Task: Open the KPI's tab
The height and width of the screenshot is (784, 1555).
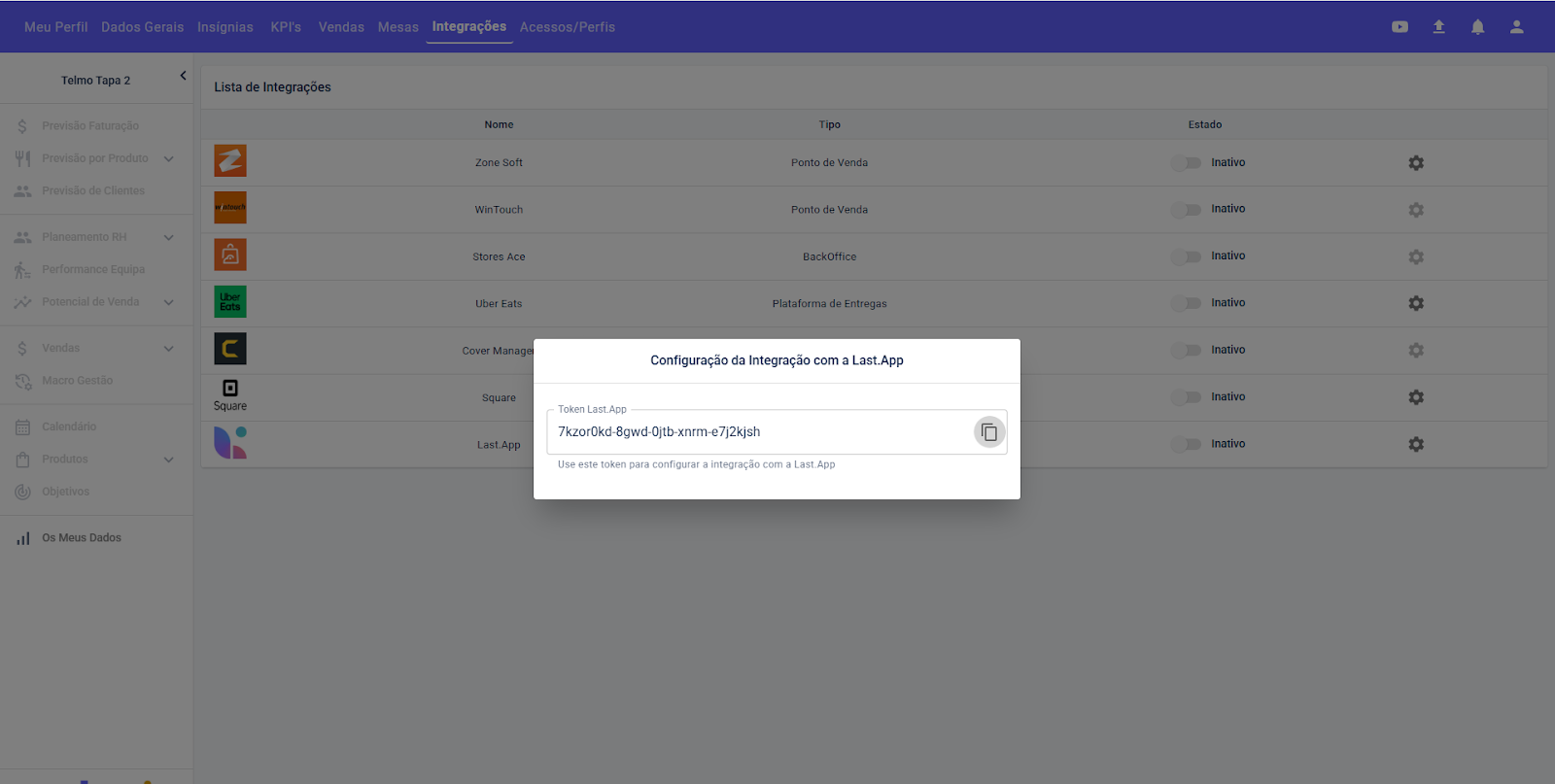Action: (x=286, y=27)
